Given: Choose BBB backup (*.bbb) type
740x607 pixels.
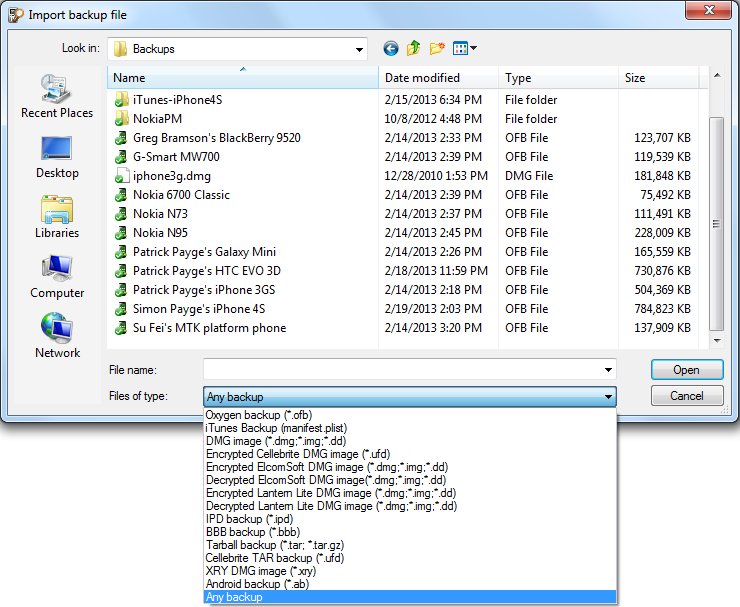Looking at the screenshot, I should [410, 532].
